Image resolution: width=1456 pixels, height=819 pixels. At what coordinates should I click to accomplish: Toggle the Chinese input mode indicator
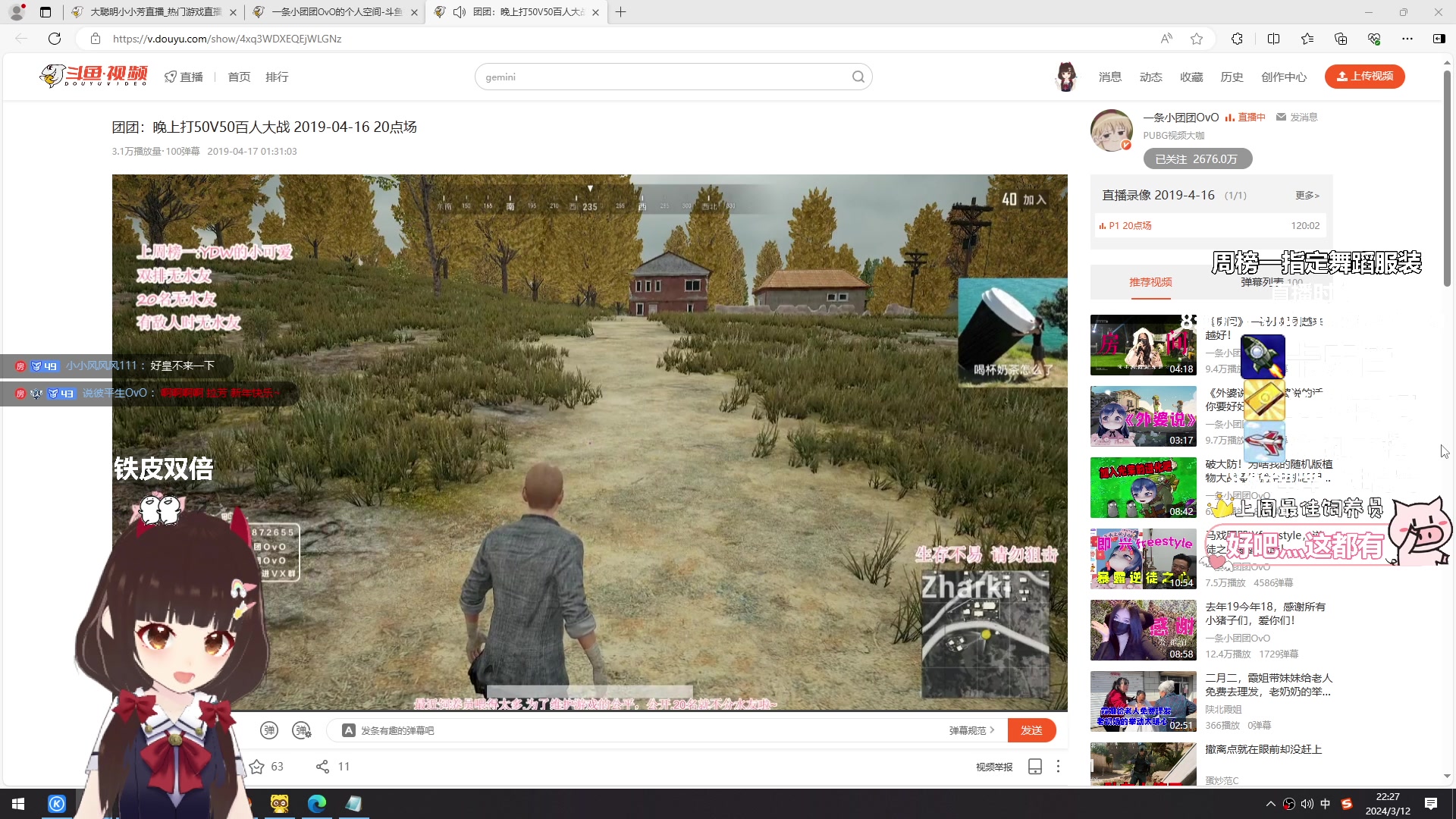click(1326, 804)
